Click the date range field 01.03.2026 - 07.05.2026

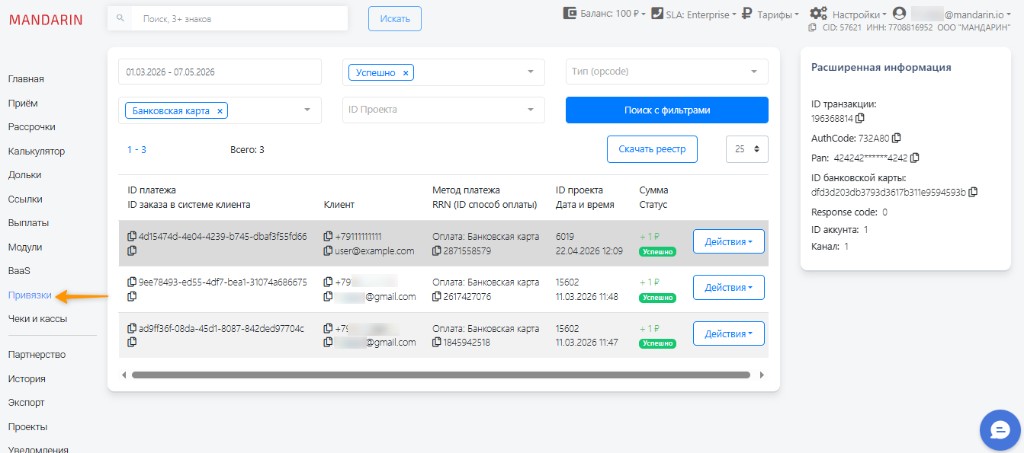tap(220, 72)
